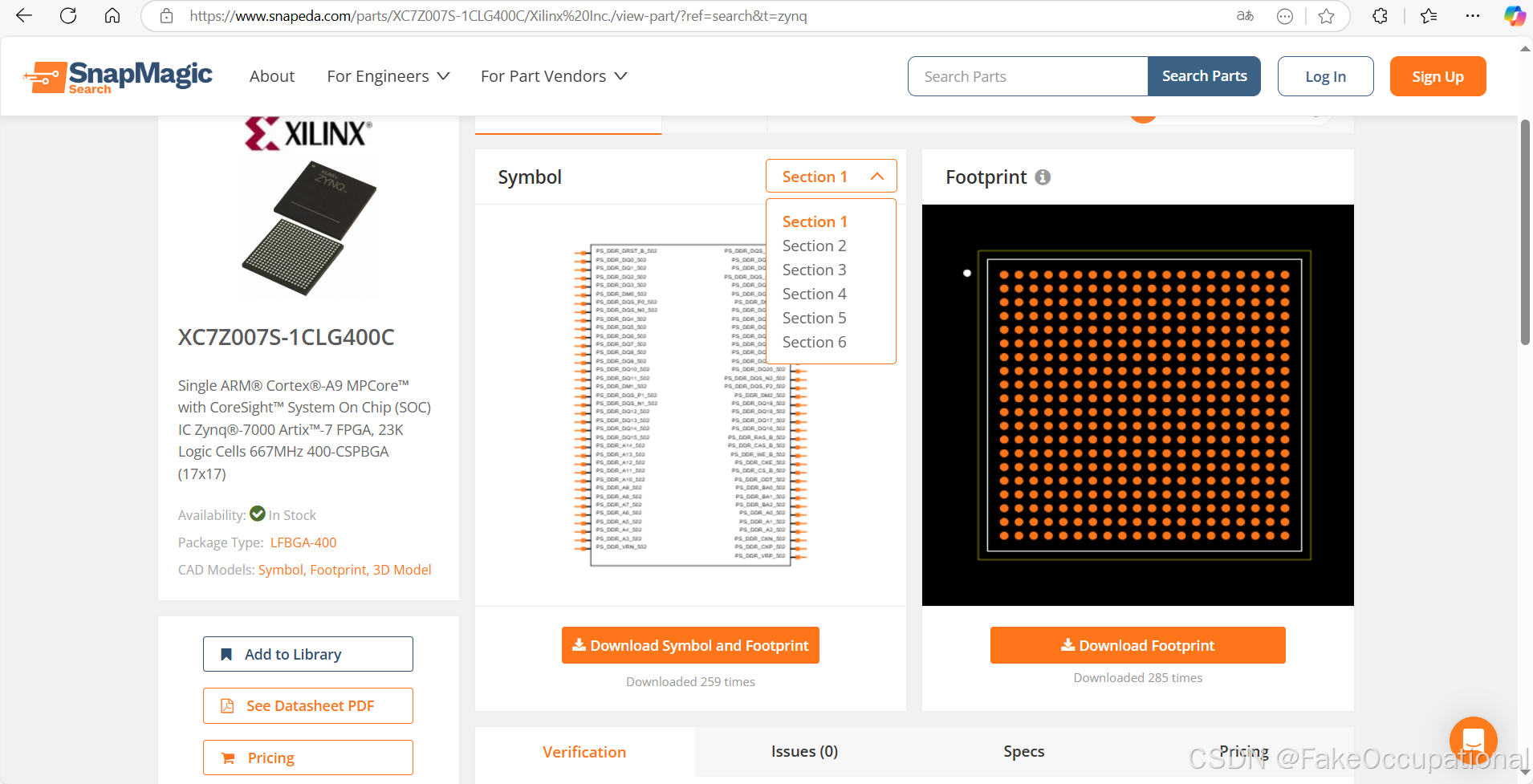Click the Pricing button in the sidebar

point(308,758)
